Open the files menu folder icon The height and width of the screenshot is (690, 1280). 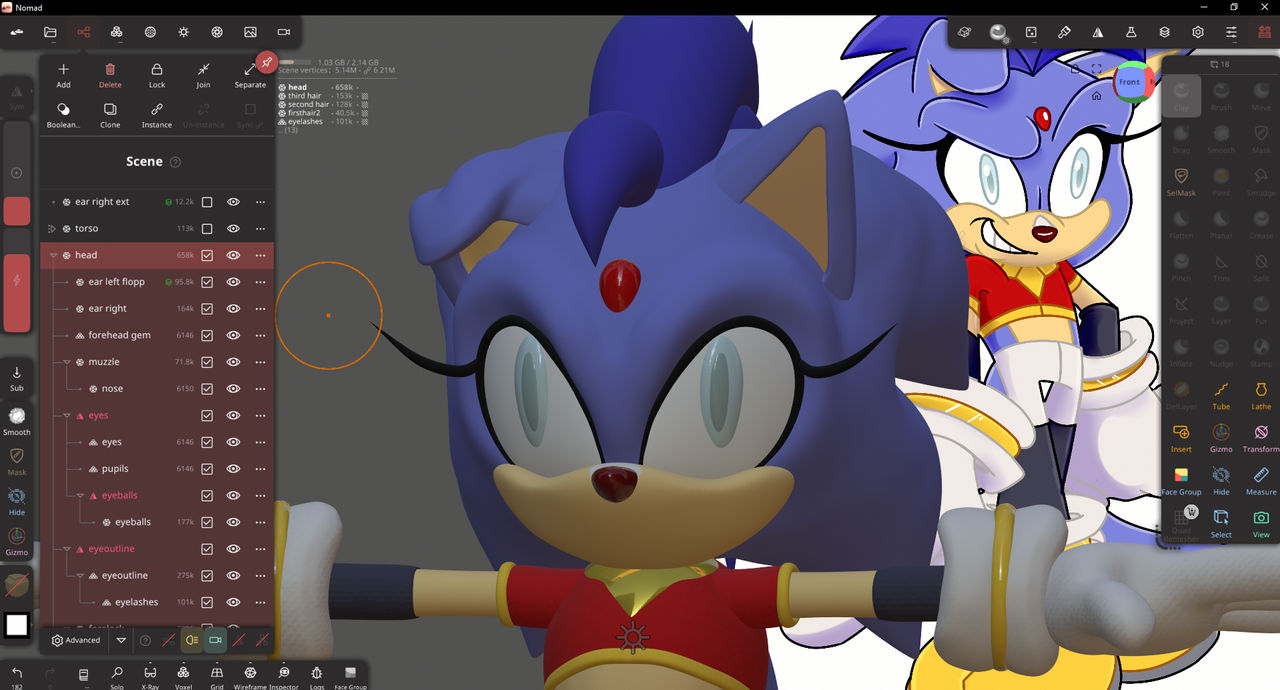point(50,32)
